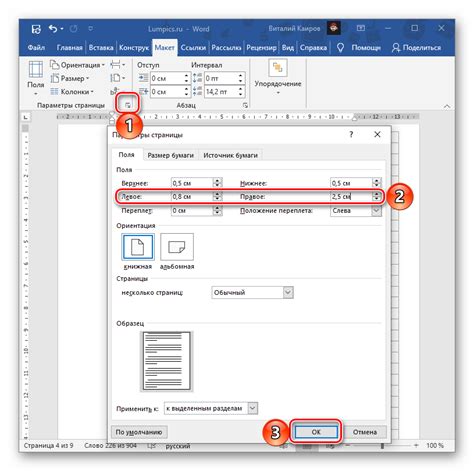Click the Save icon in title bar

pos(36,29)
